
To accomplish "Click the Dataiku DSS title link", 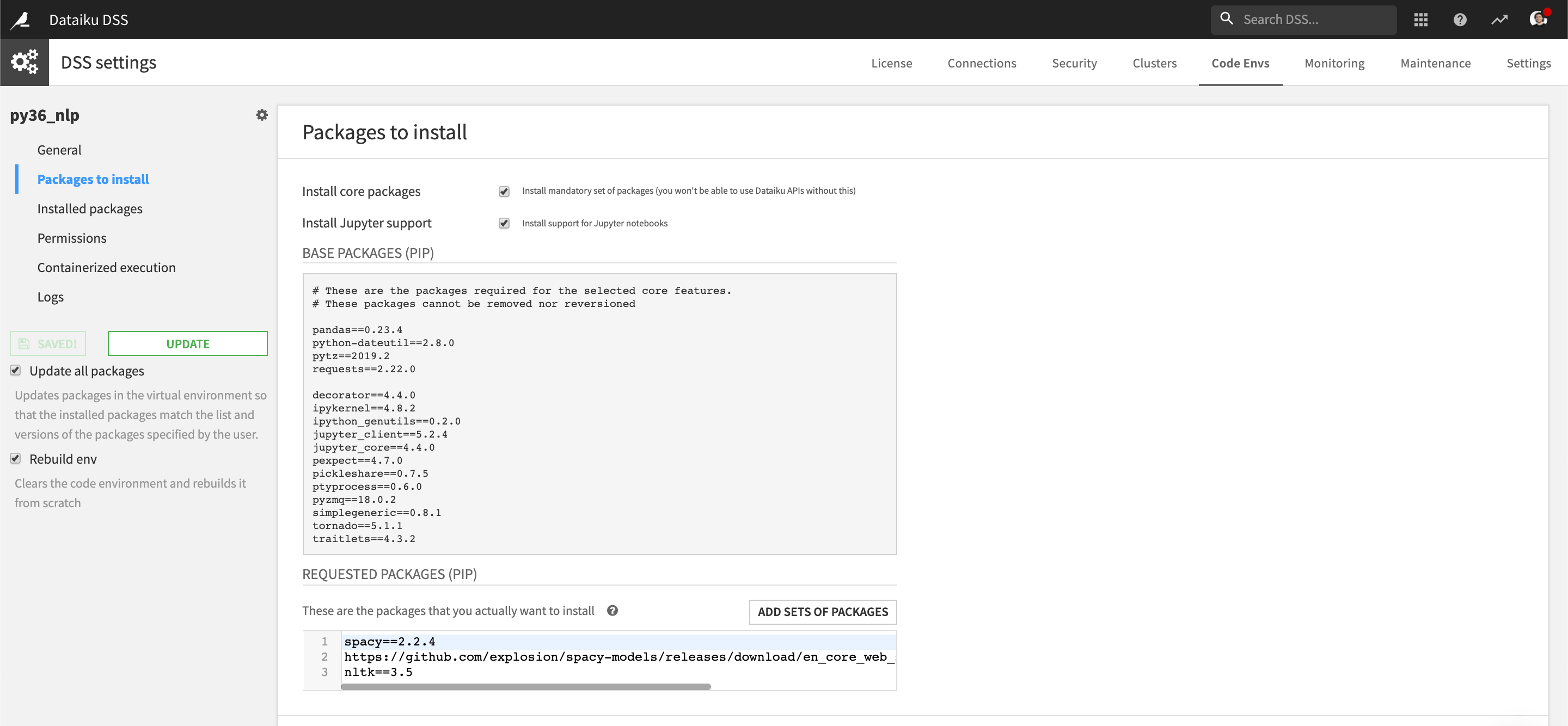I will click(88, 20).
